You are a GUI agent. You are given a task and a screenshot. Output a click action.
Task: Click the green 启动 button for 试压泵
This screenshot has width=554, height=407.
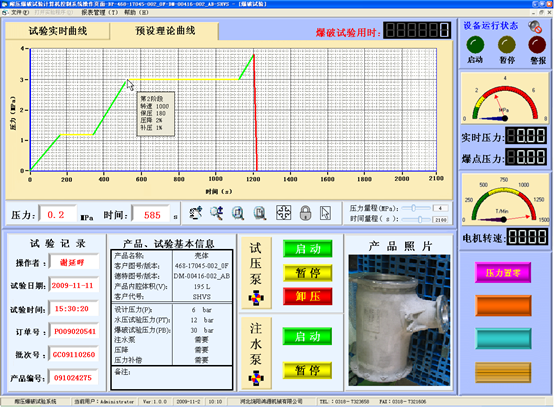308,249
